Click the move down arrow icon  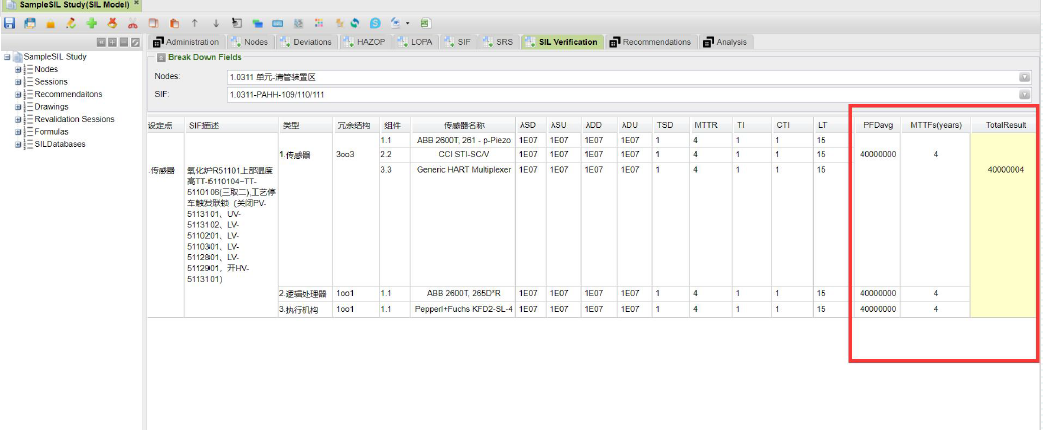[215, 22]
